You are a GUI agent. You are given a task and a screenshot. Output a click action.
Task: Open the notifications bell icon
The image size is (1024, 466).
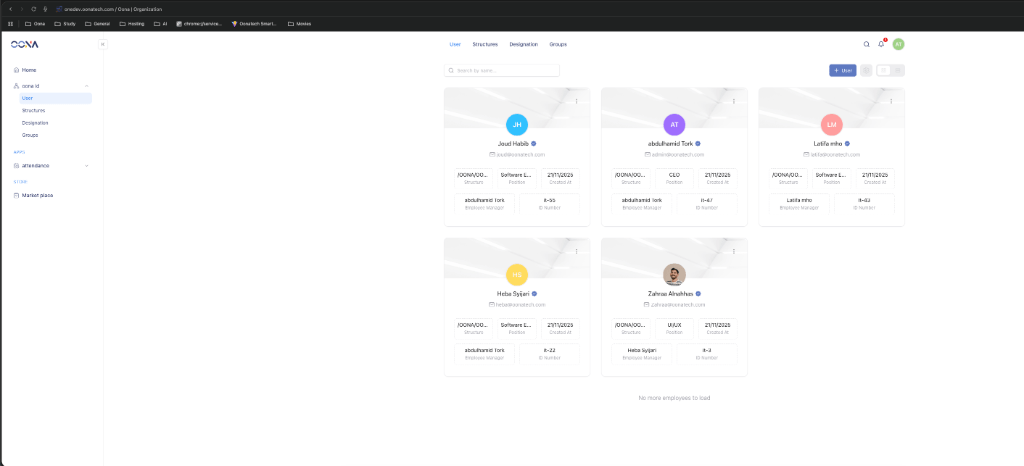(x=882, y=44)
